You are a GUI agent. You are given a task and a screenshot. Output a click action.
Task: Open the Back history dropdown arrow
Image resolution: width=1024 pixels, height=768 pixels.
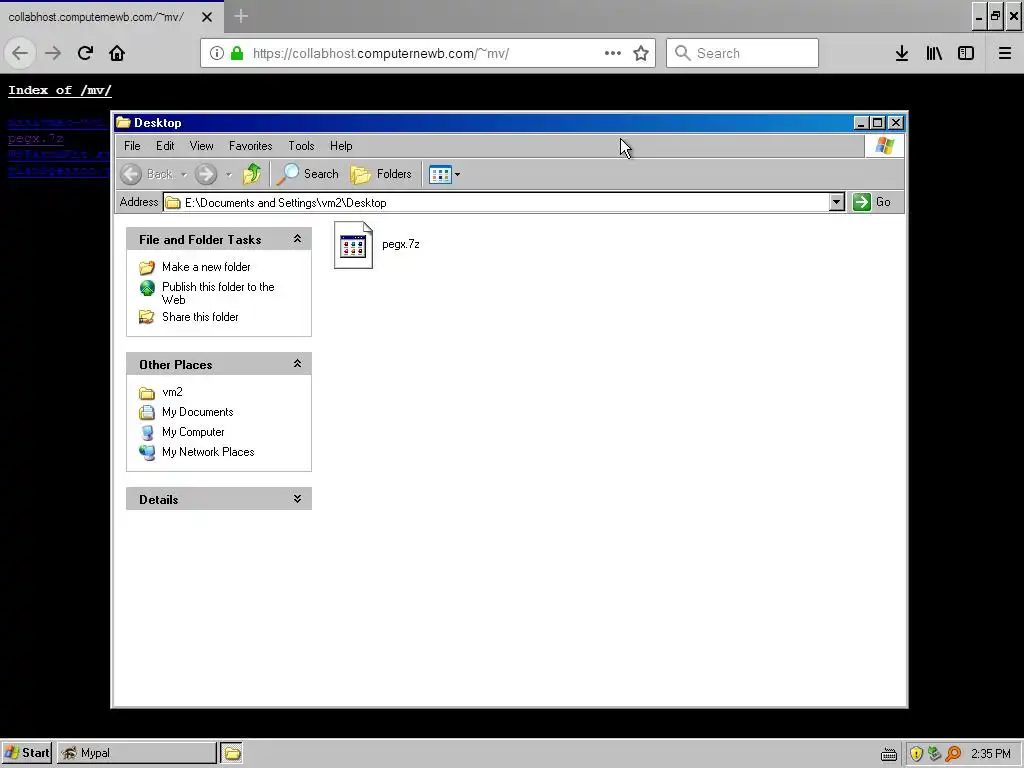coord(184,174)
